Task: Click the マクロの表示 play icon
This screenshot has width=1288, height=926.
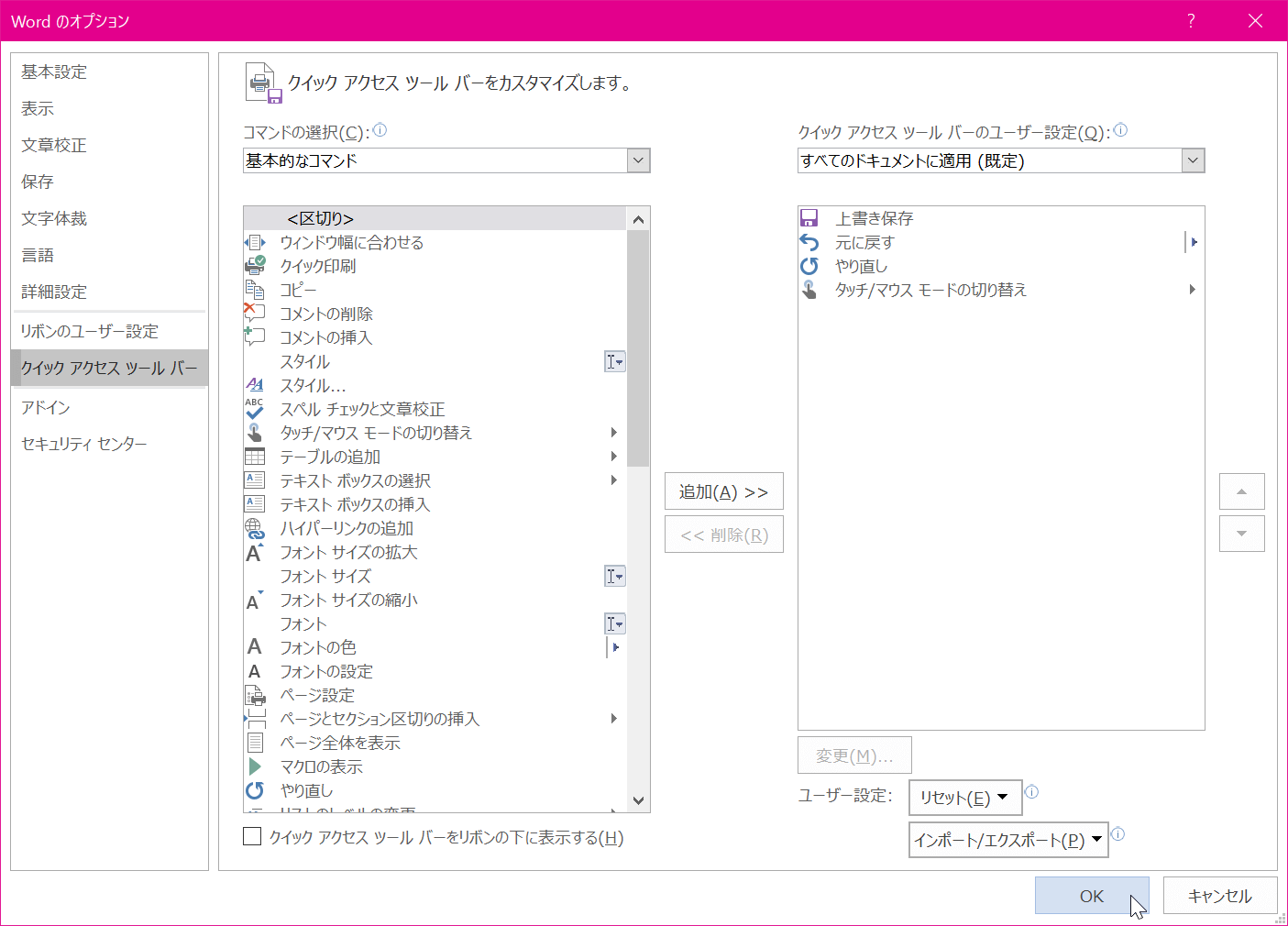Action: click(255, 766)
